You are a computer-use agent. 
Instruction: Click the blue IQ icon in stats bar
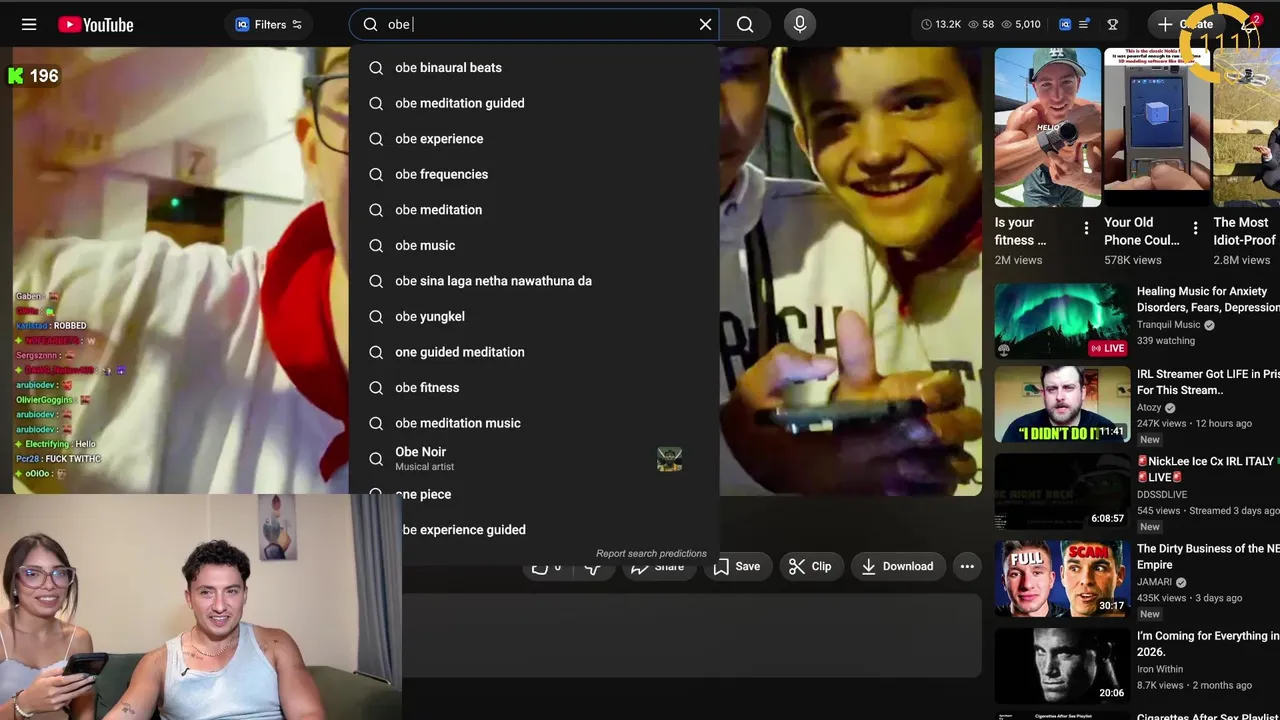pyautogui.click(x=1065, y=24)
